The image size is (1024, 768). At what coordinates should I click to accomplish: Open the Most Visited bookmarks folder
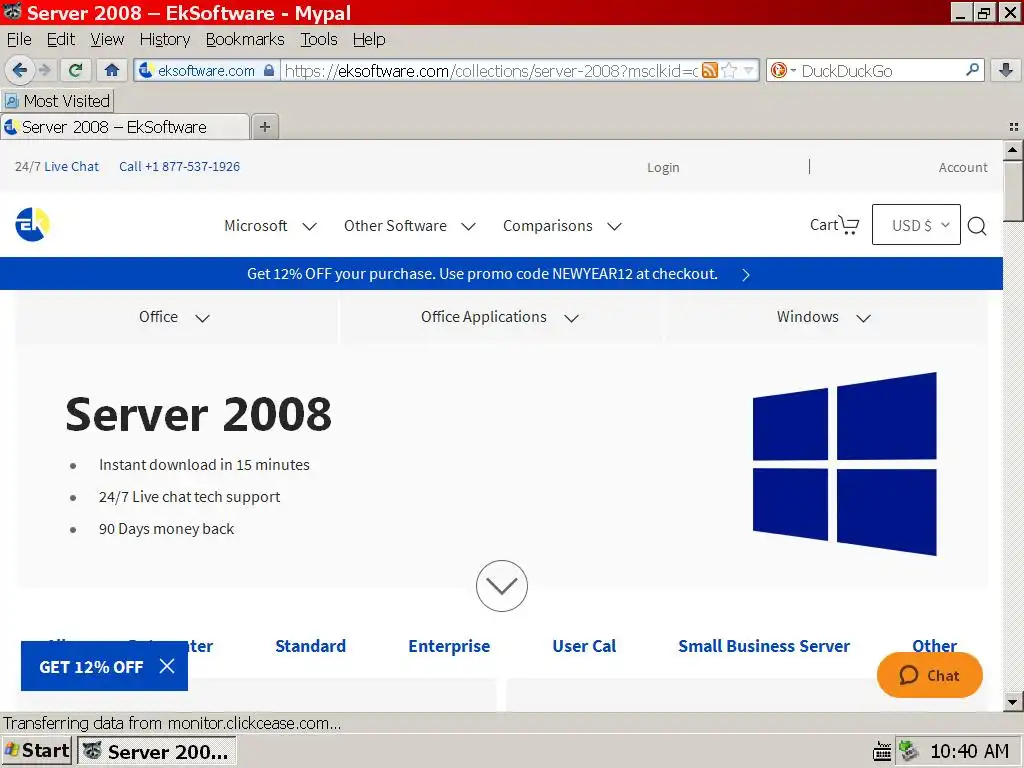coord(57,101)
